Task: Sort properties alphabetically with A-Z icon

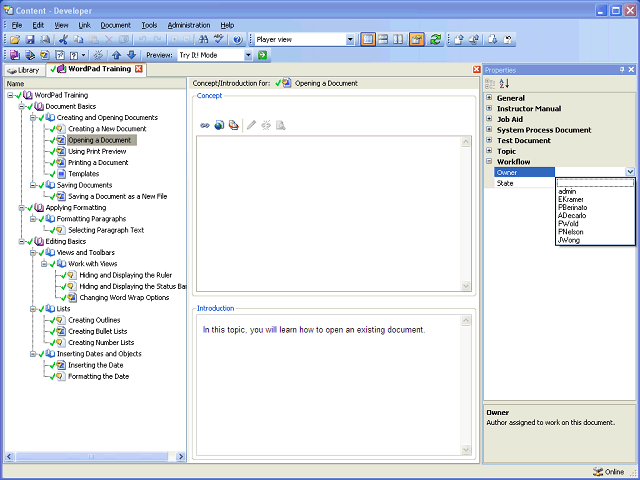Action: point(504,84)
